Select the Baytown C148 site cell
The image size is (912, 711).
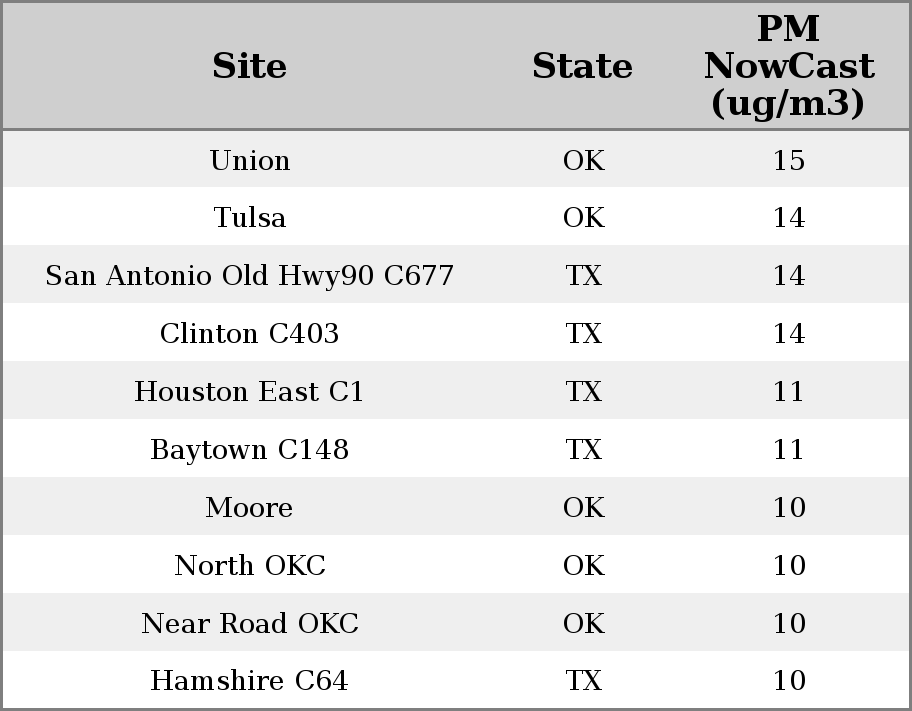click(x=250, y=449)
